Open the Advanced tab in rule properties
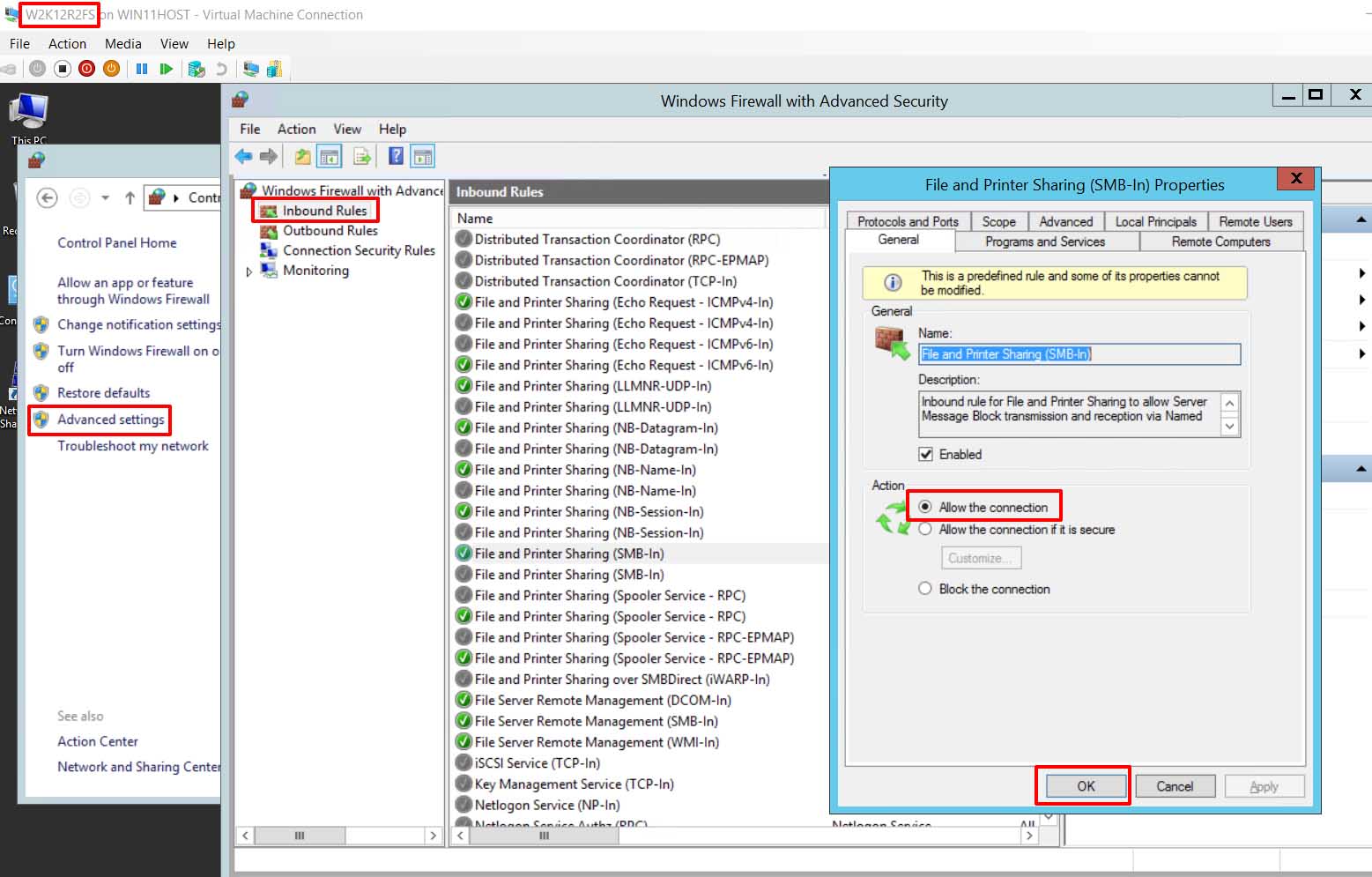Image resolution: width=1372 pixels, height=877 pixels. point(1065,222)
